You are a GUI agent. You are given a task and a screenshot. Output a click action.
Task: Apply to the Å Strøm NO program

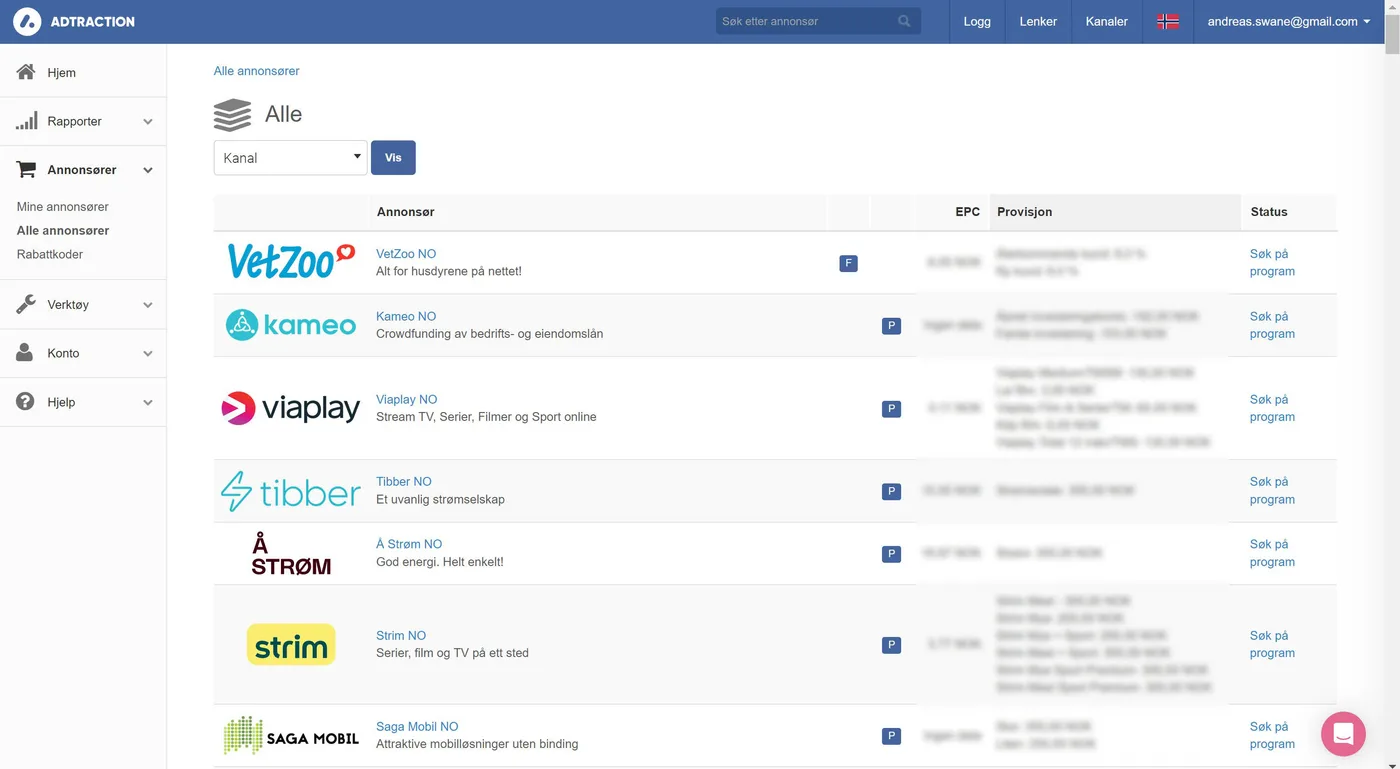click(x=1272, y=553)
